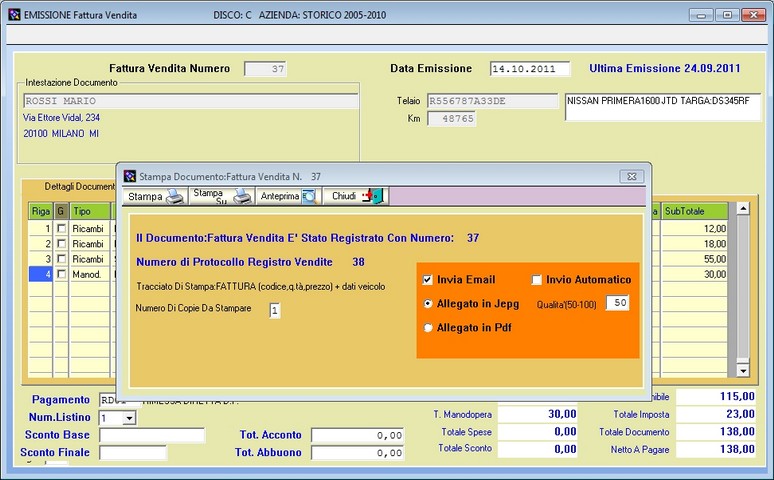Screen dimensions: 774x480
Task: Open the Num.Listino dropdown
Action: point(129,418)
